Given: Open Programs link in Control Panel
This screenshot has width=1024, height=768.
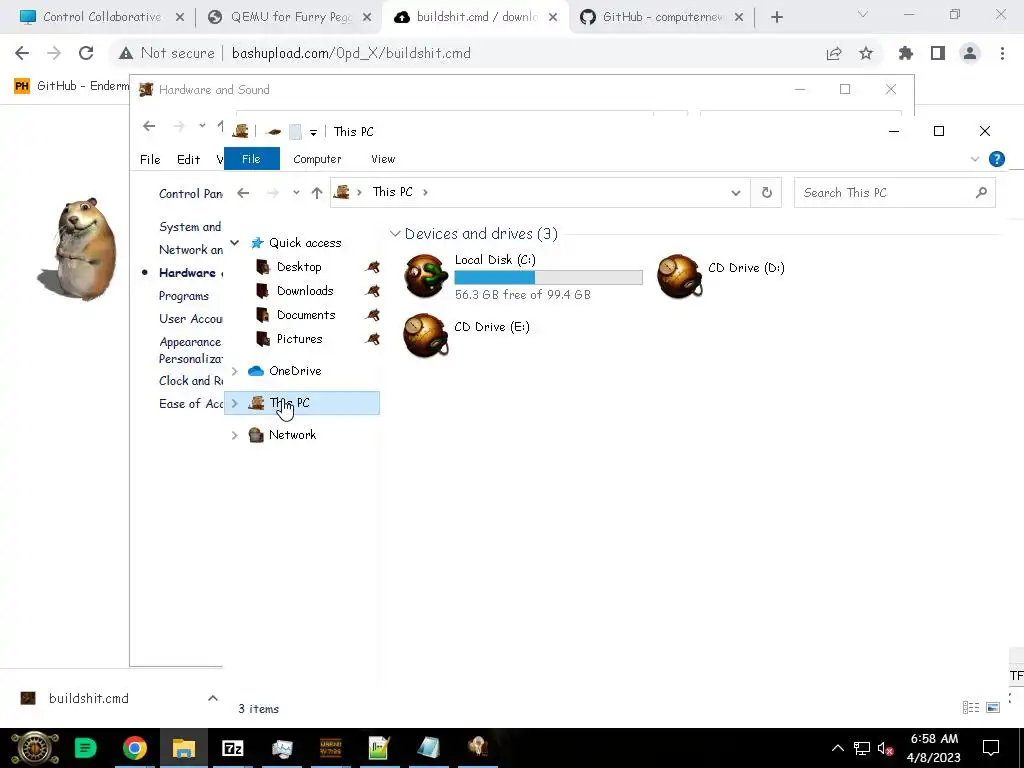Looking at the screenshot, I should (184, 296).
